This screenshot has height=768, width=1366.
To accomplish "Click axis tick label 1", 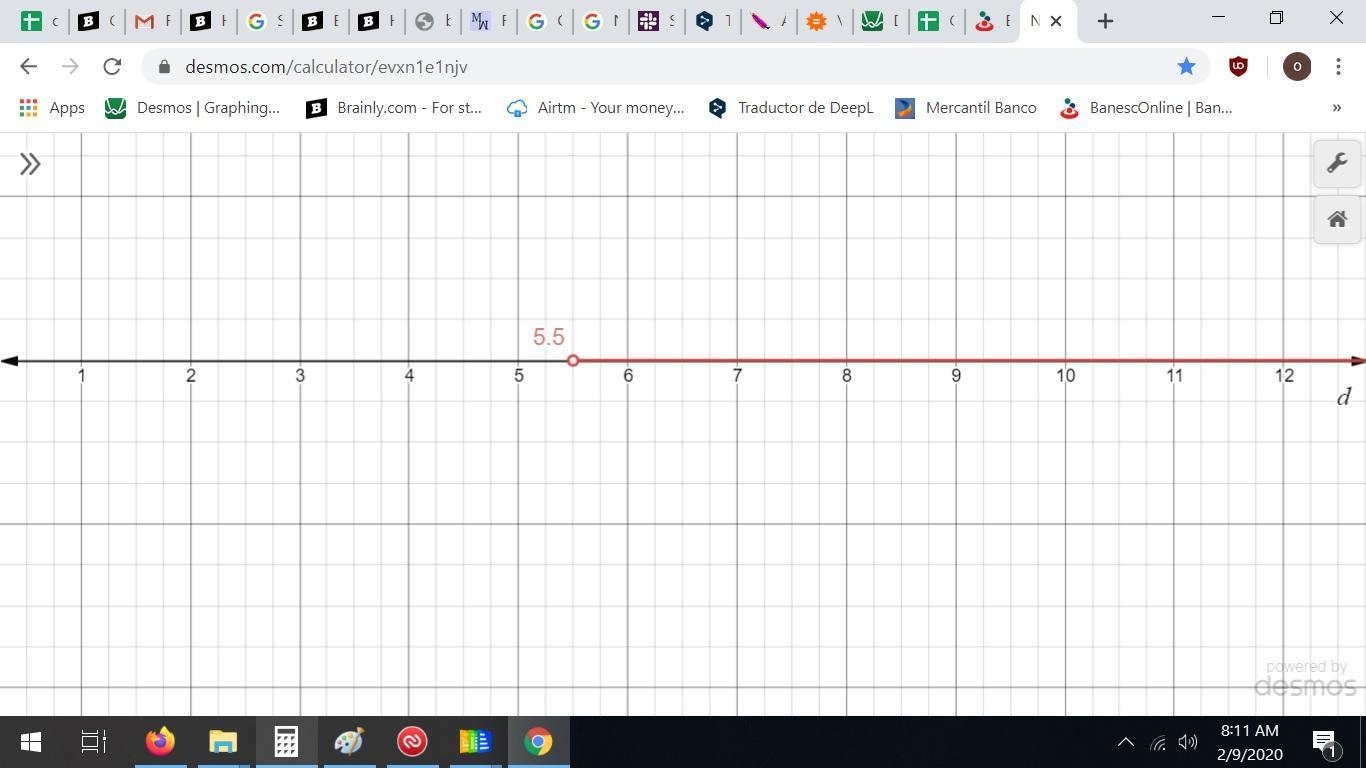I will [x=82, y=376].
